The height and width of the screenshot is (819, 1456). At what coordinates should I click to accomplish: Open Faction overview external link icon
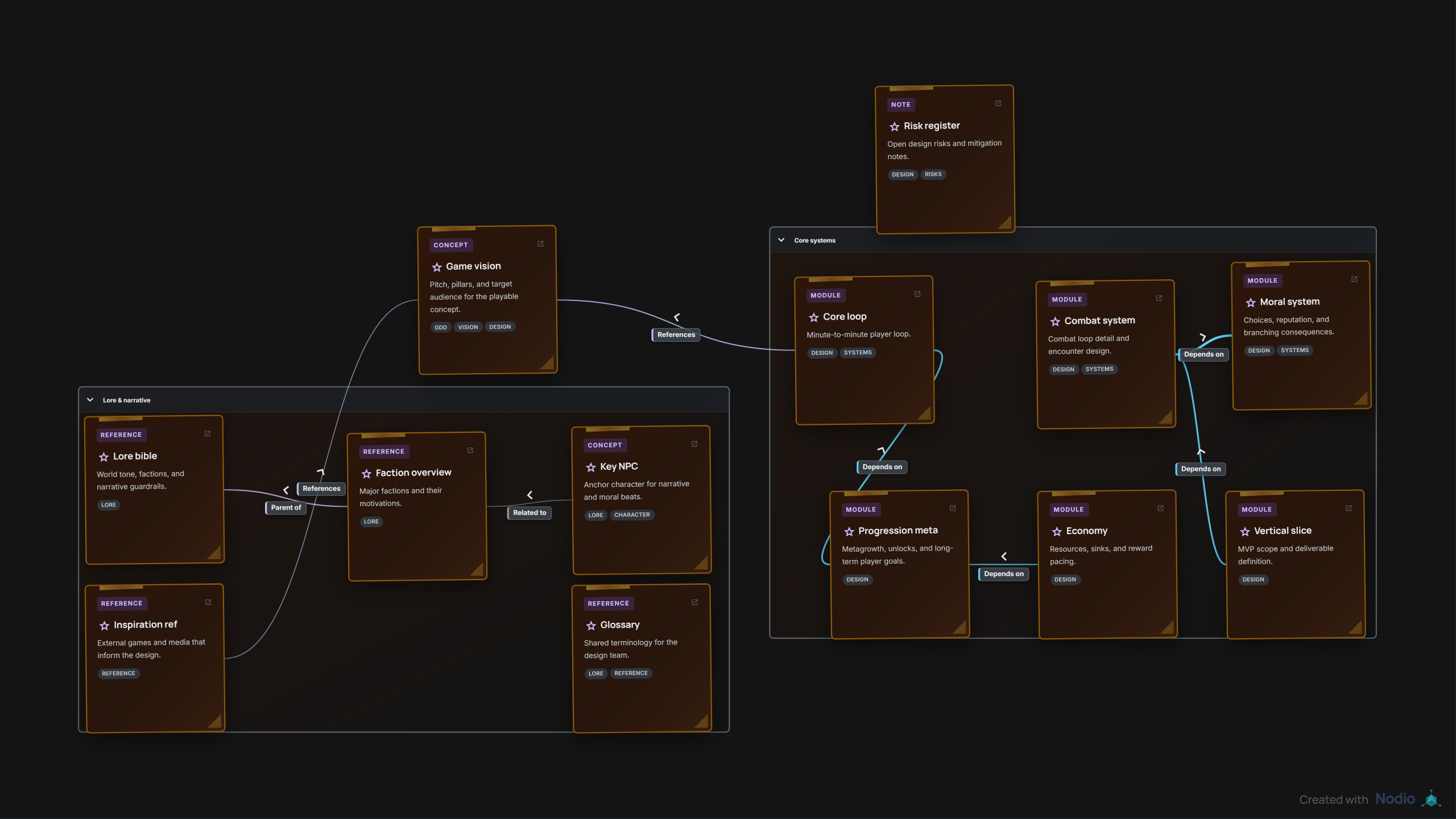tap(470, 450)
